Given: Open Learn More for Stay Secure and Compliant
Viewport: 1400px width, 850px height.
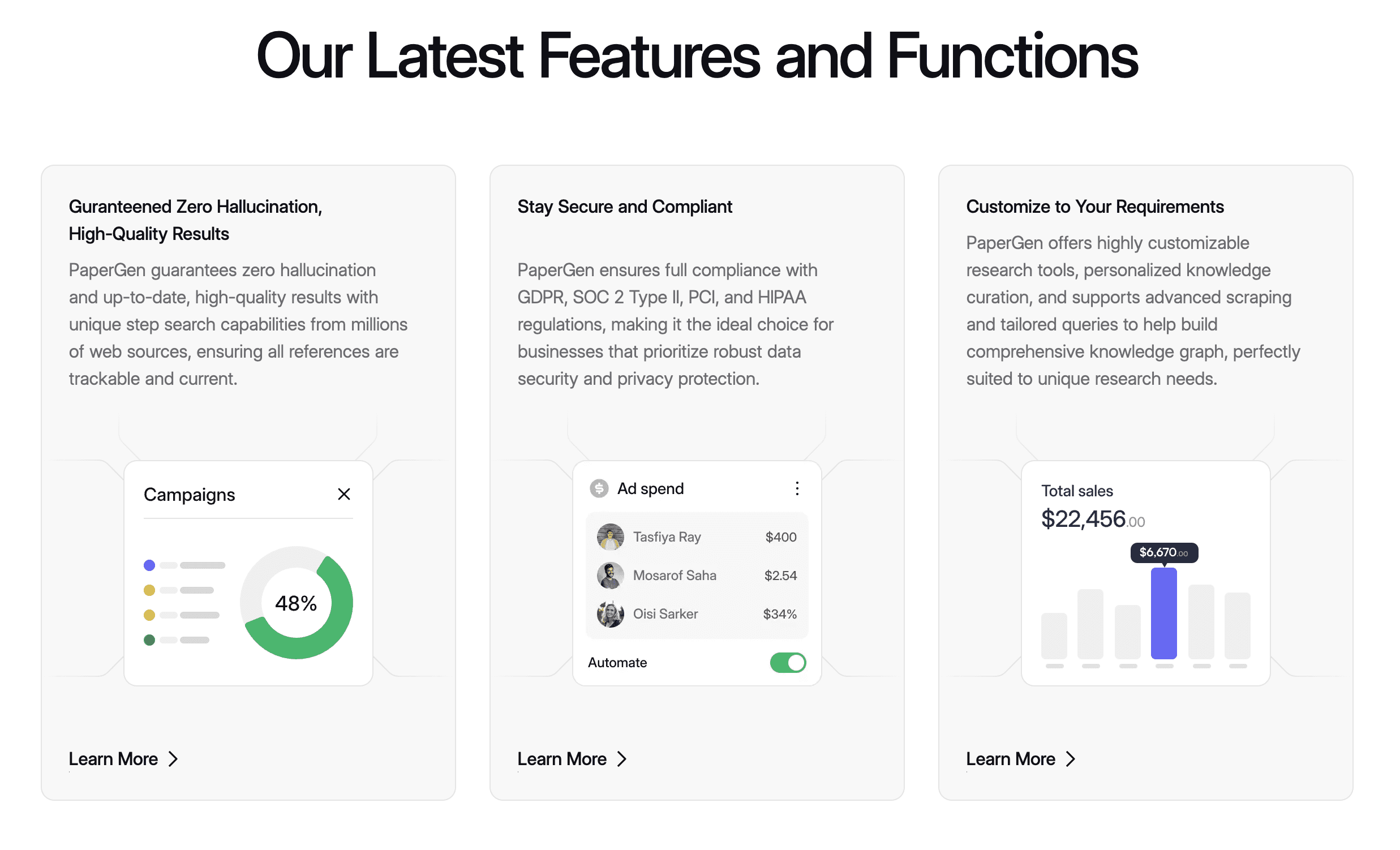Looking at the screenshot, I should pos(562,759).
